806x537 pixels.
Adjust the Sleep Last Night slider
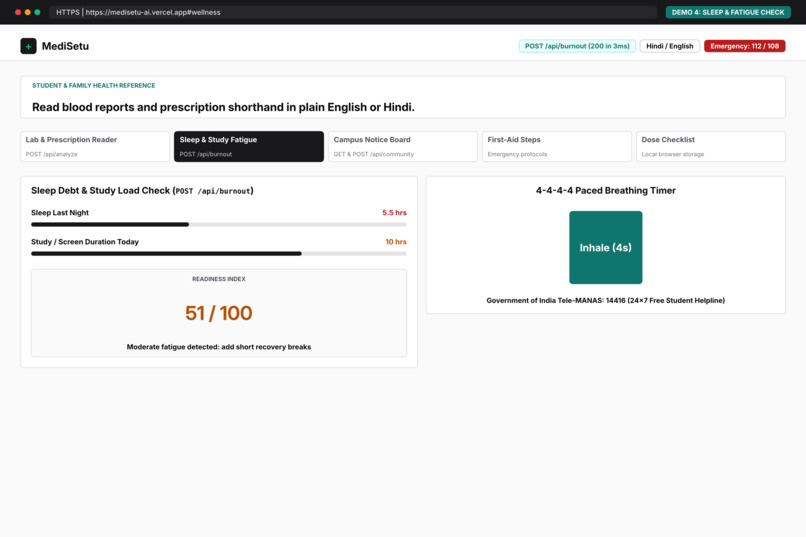(218, 225)
